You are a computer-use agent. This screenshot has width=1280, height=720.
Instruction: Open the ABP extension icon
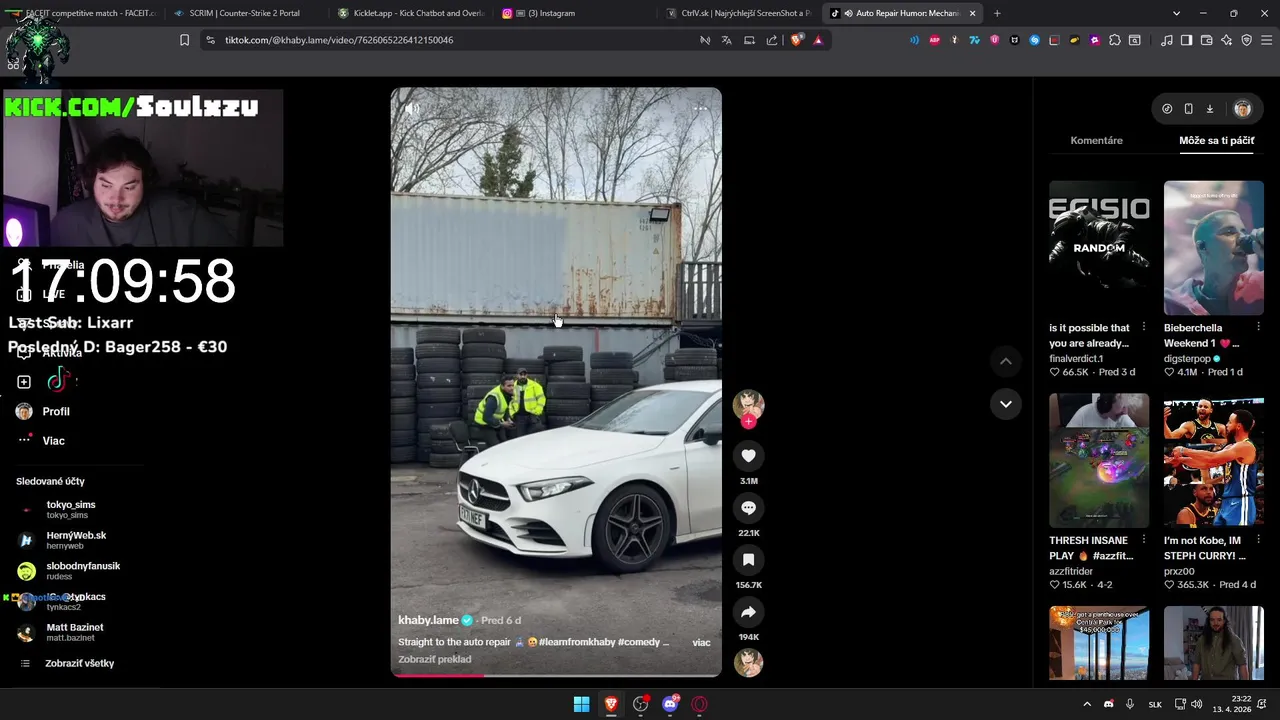[x=935, y=40]
